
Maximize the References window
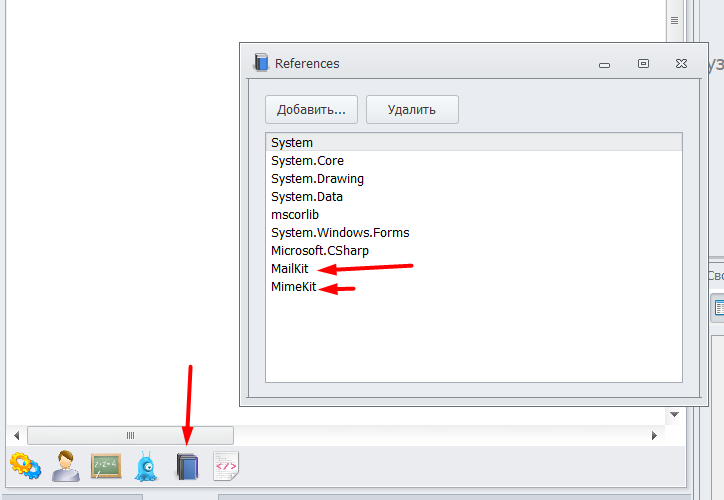point(643,64)
